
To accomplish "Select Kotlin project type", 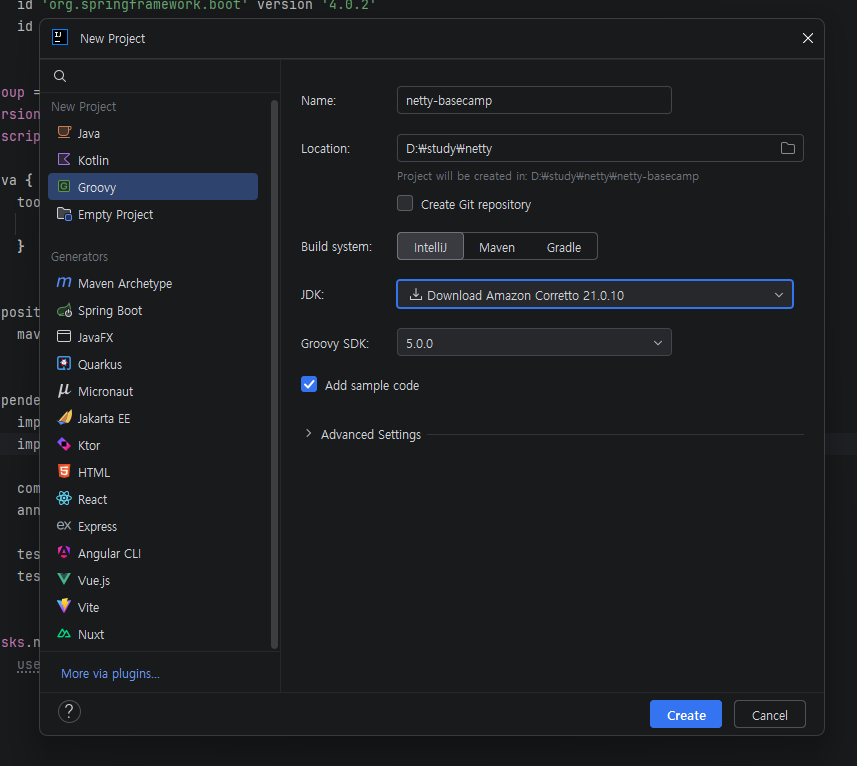I will [153, 160].
